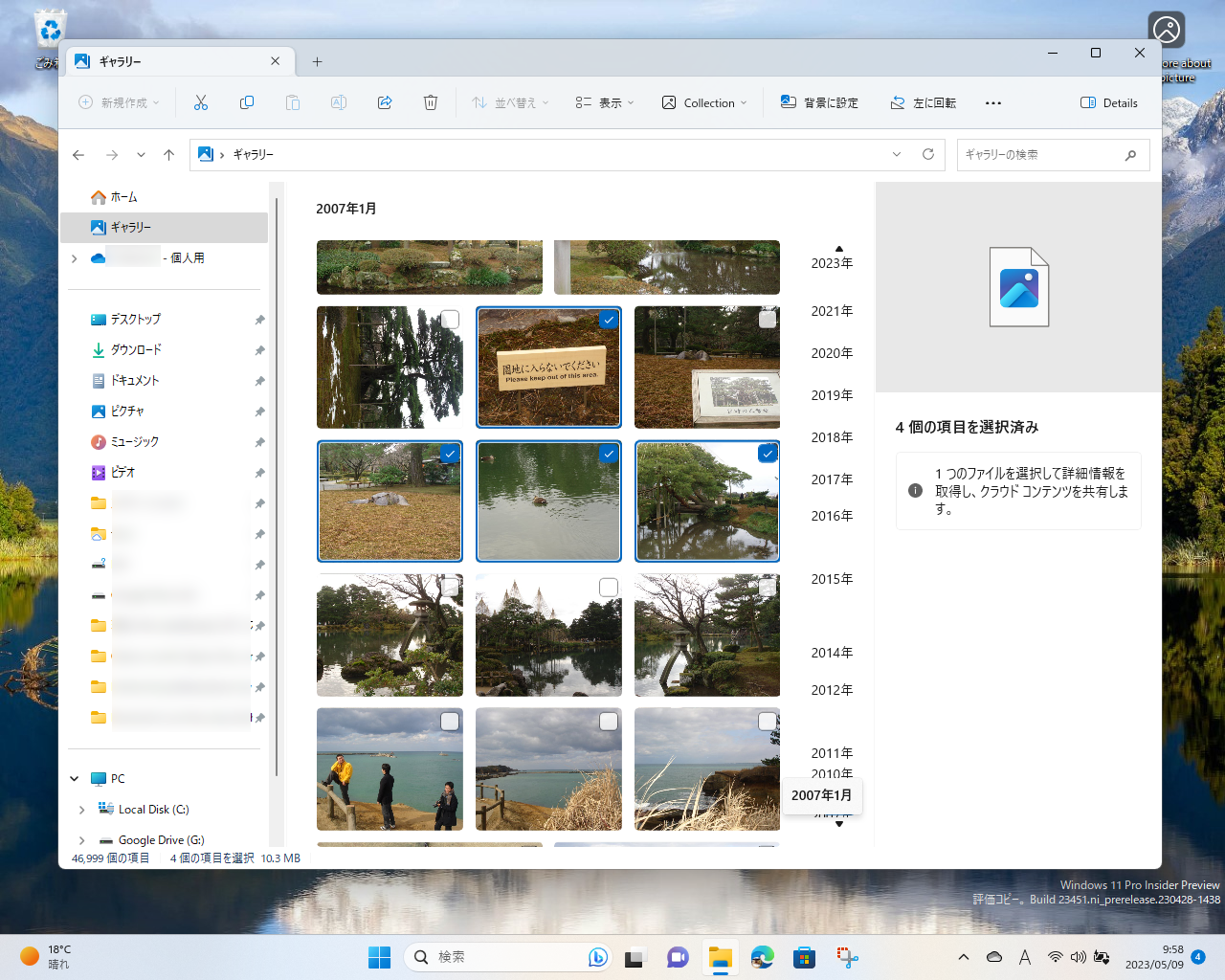This screenshot has width=1225, height=980.
Task: Copy the selected photos using the toolbar icon
Action: [247, 102]
